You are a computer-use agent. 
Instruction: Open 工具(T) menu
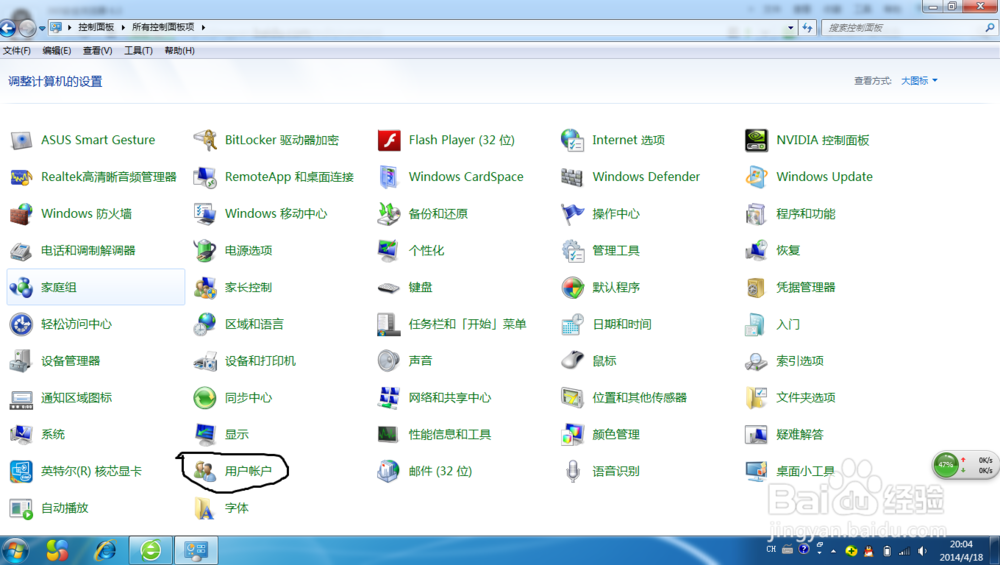pos(138,50)
